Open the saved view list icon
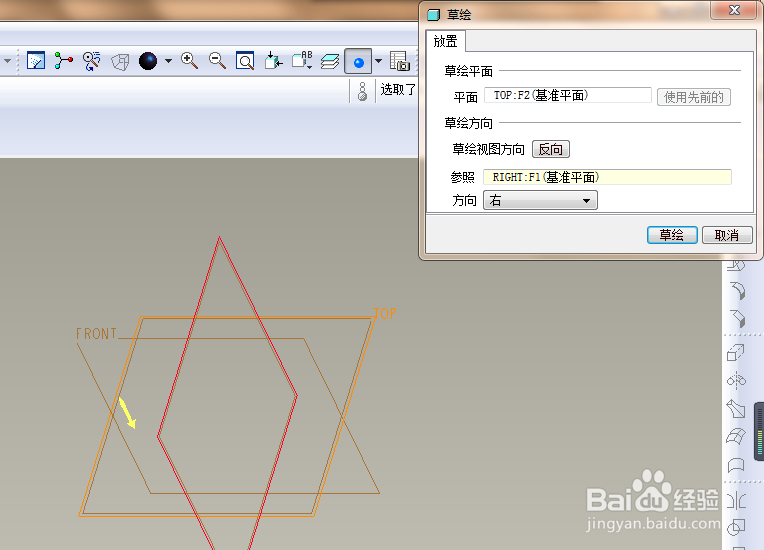The image size is (764, 550). pos(302,61)
